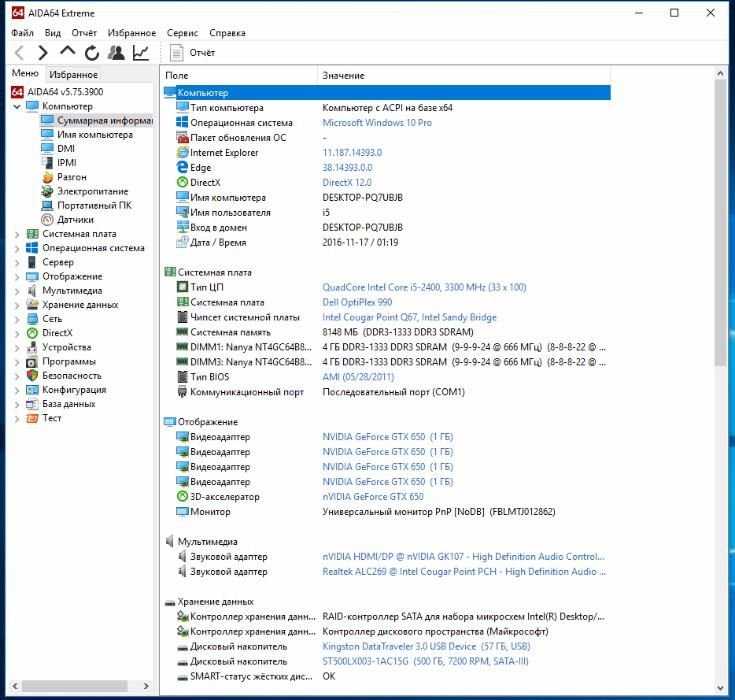Open the Dell OptiPlex 990 link
735x700 pixels.
point(357,302)
